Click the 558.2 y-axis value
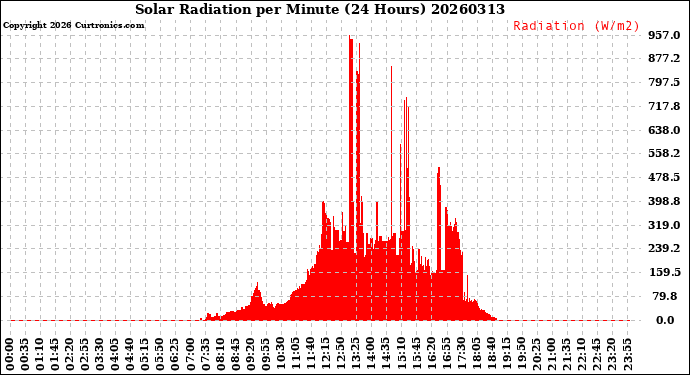 click(664, 154)
